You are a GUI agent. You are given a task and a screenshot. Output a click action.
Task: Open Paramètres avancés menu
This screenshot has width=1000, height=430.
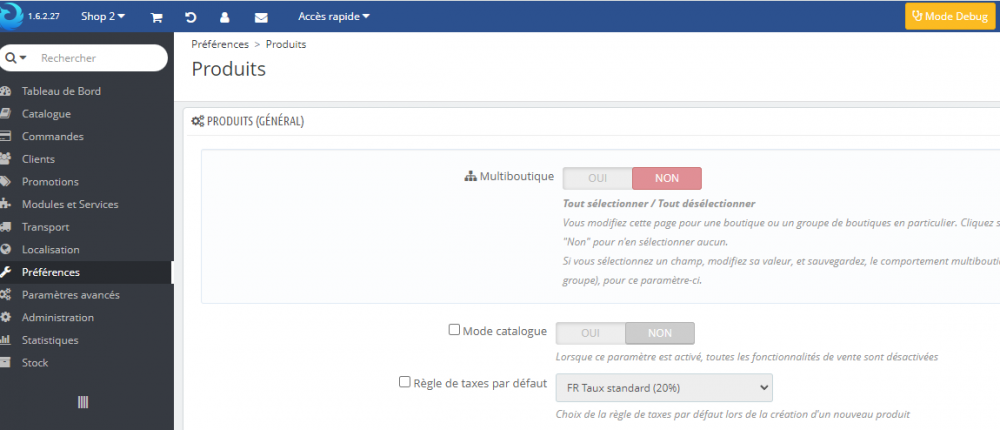pos(71,295)
